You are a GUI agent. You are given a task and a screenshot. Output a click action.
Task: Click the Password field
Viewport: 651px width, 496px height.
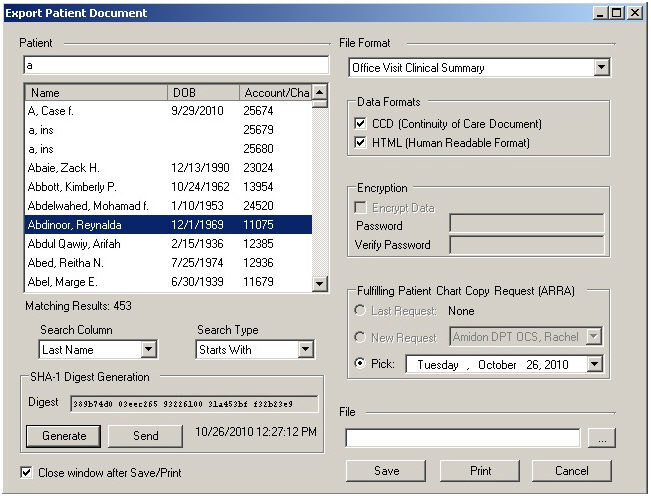[526, 224]
